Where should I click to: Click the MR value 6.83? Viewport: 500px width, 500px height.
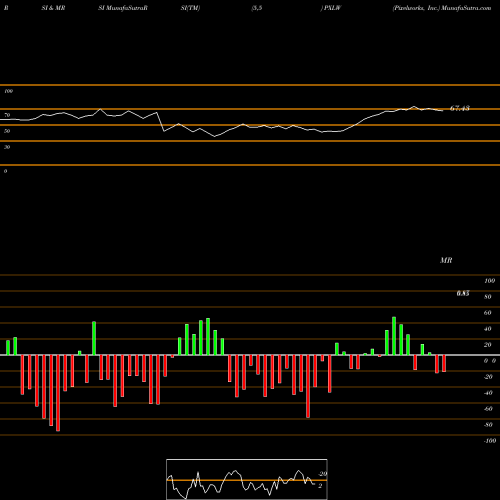(463, 293)
